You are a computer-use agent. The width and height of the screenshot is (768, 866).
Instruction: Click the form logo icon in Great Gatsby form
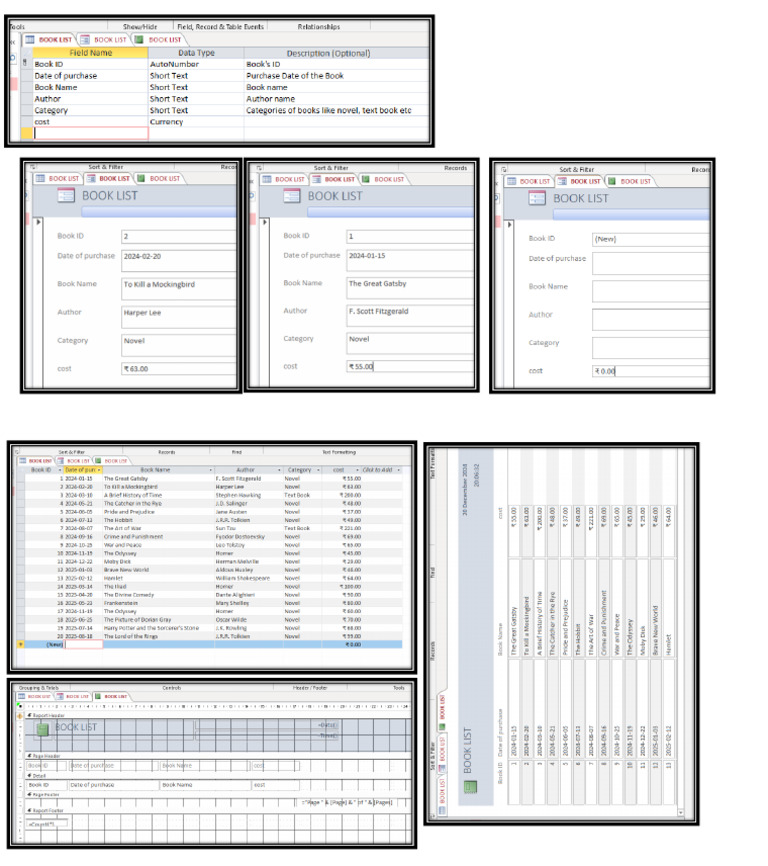[292, 196]
